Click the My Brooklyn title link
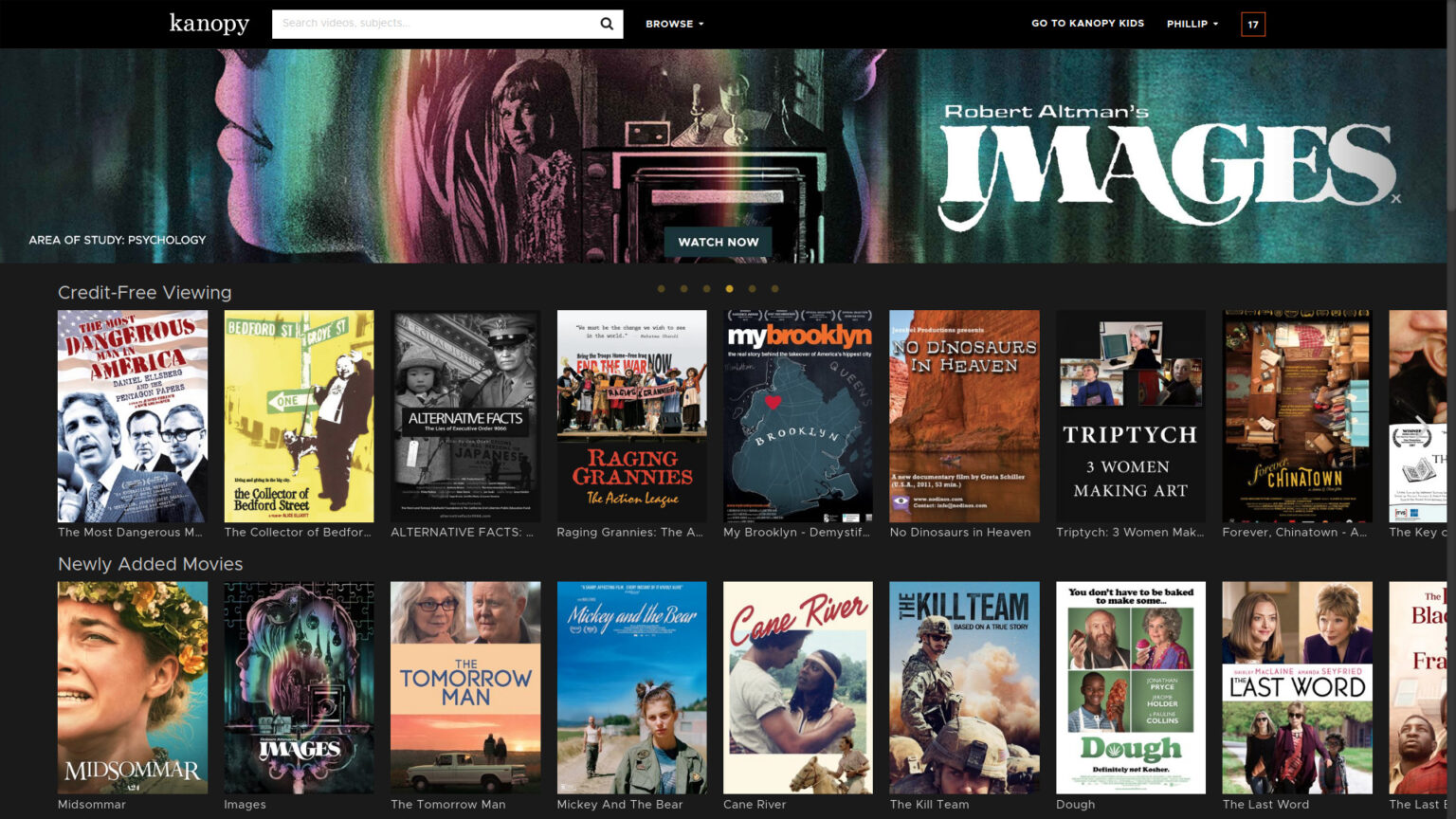 [795, 533]
